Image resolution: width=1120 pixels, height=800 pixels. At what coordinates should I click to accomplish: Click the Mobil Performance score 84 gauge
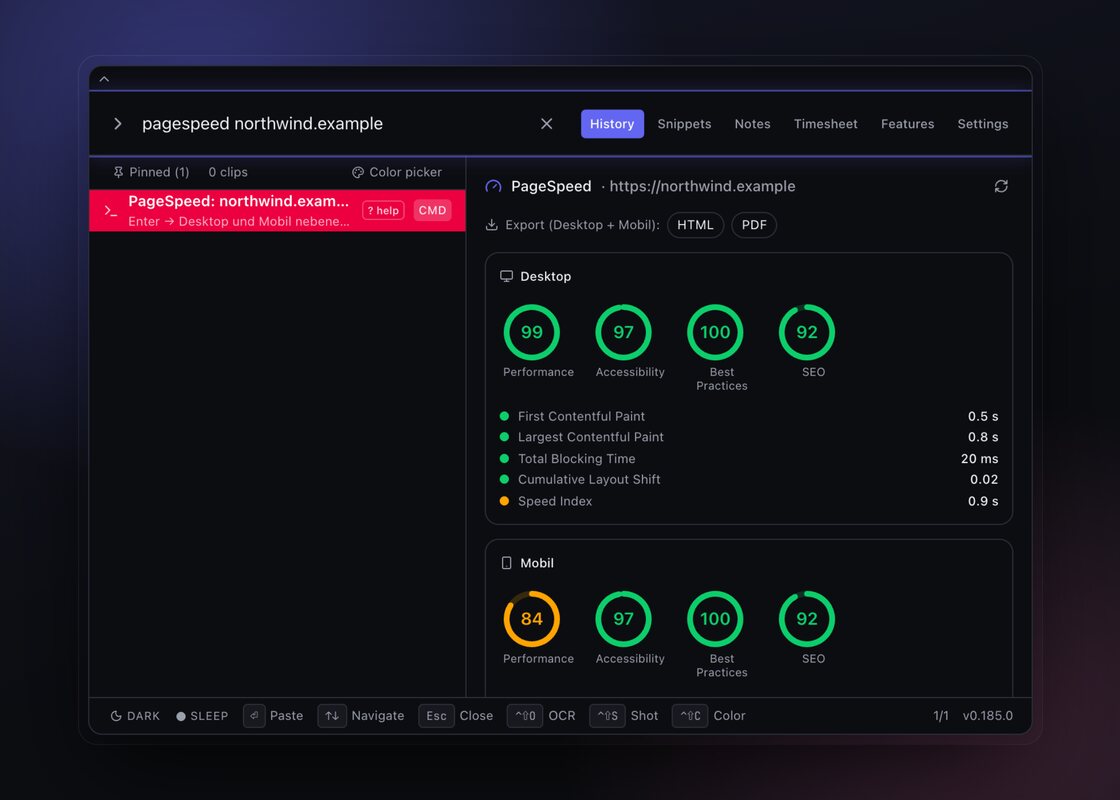click(x=531, y=619)
